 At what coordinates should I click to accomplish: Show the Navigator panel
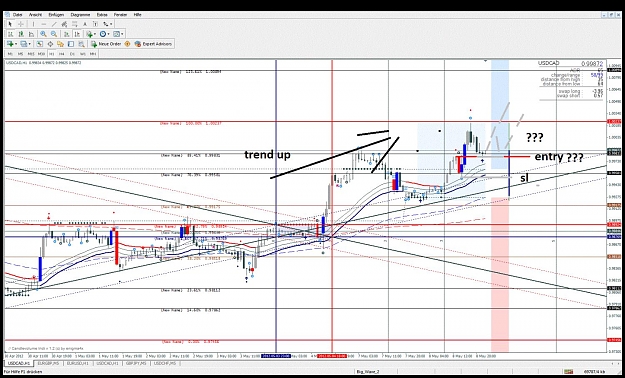(x=60, y=44)
